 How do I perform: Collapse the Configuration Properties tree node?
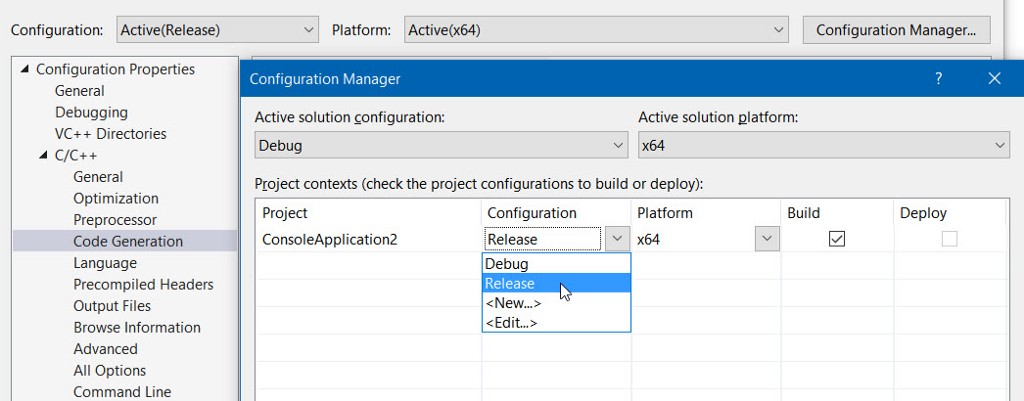pyautogui.click(x=25, y=69)
